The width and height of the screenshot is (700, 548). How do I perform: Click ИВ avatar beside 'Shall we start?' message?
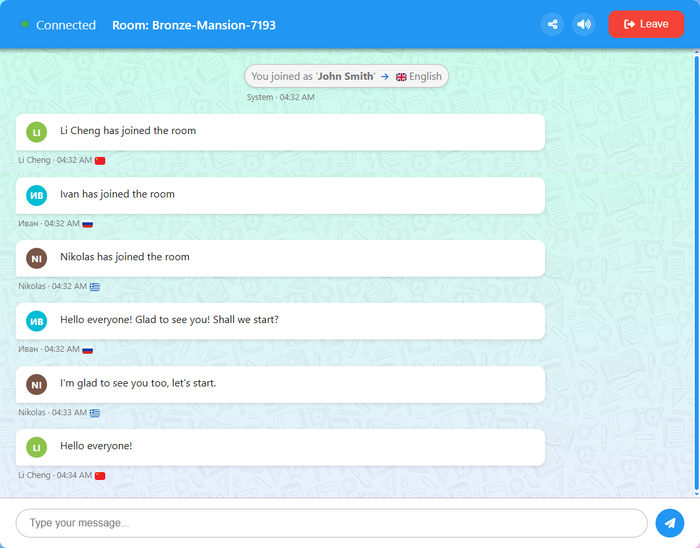click(x=37, y=321)
